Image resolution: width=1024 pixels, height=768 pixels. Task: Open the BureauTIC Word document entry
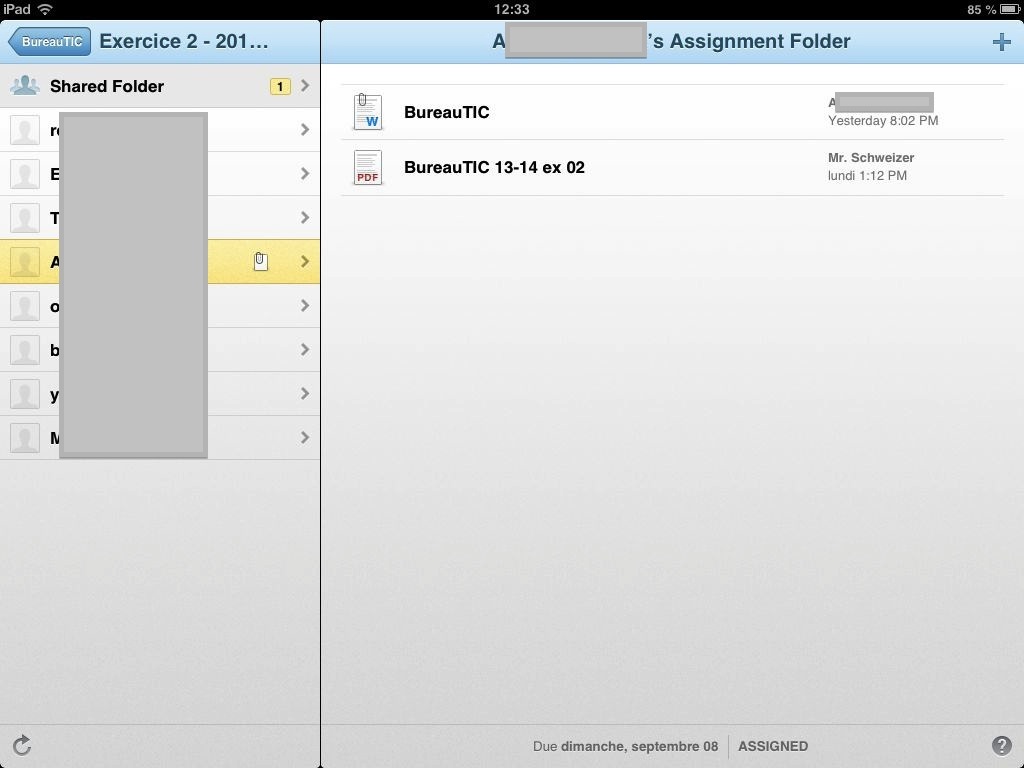pyautogui.click(x=447, y=112)
